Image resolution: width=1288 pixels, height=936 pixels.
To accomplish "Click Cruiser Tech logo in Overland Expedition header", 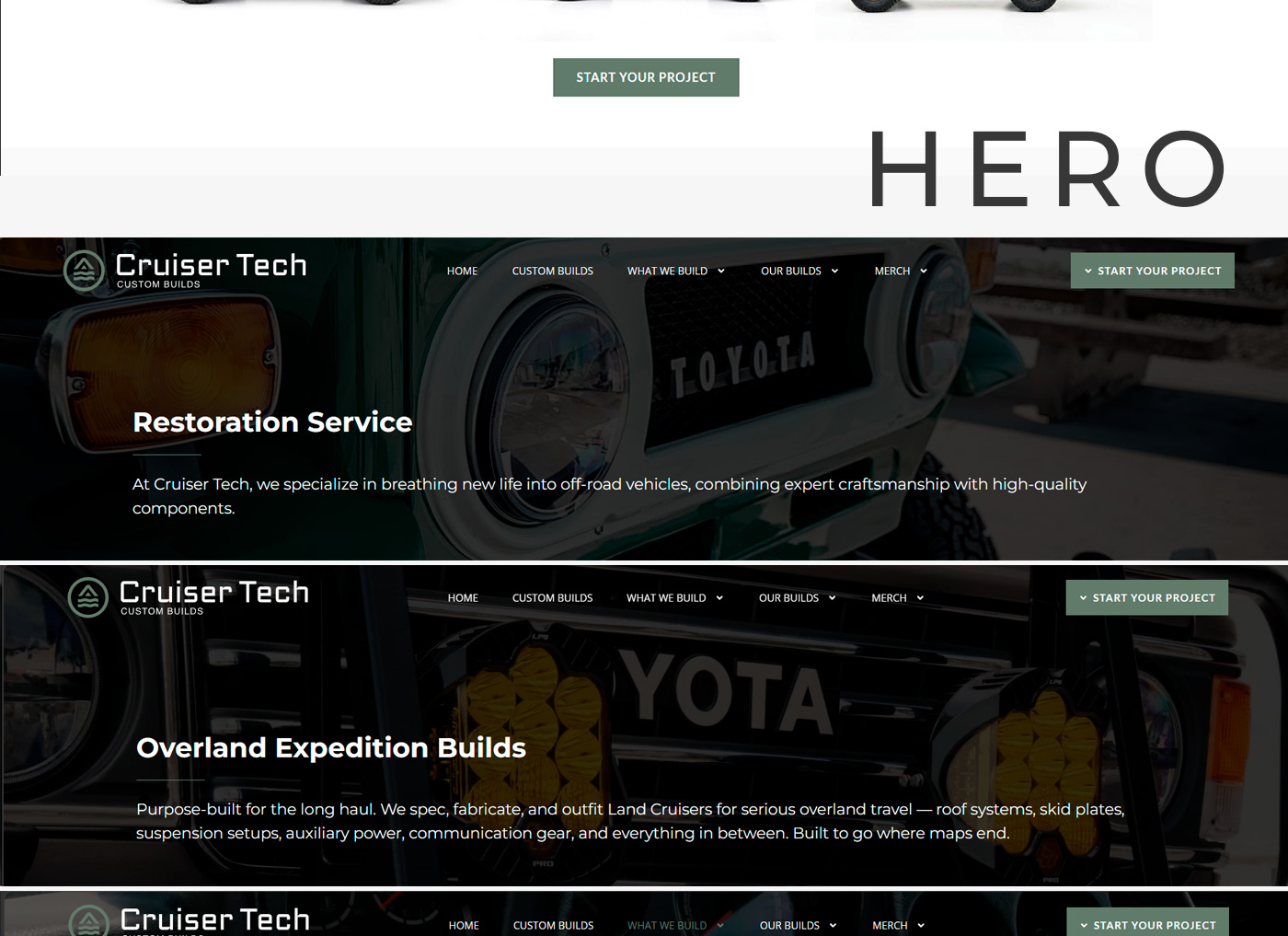I will click(189, 597).
